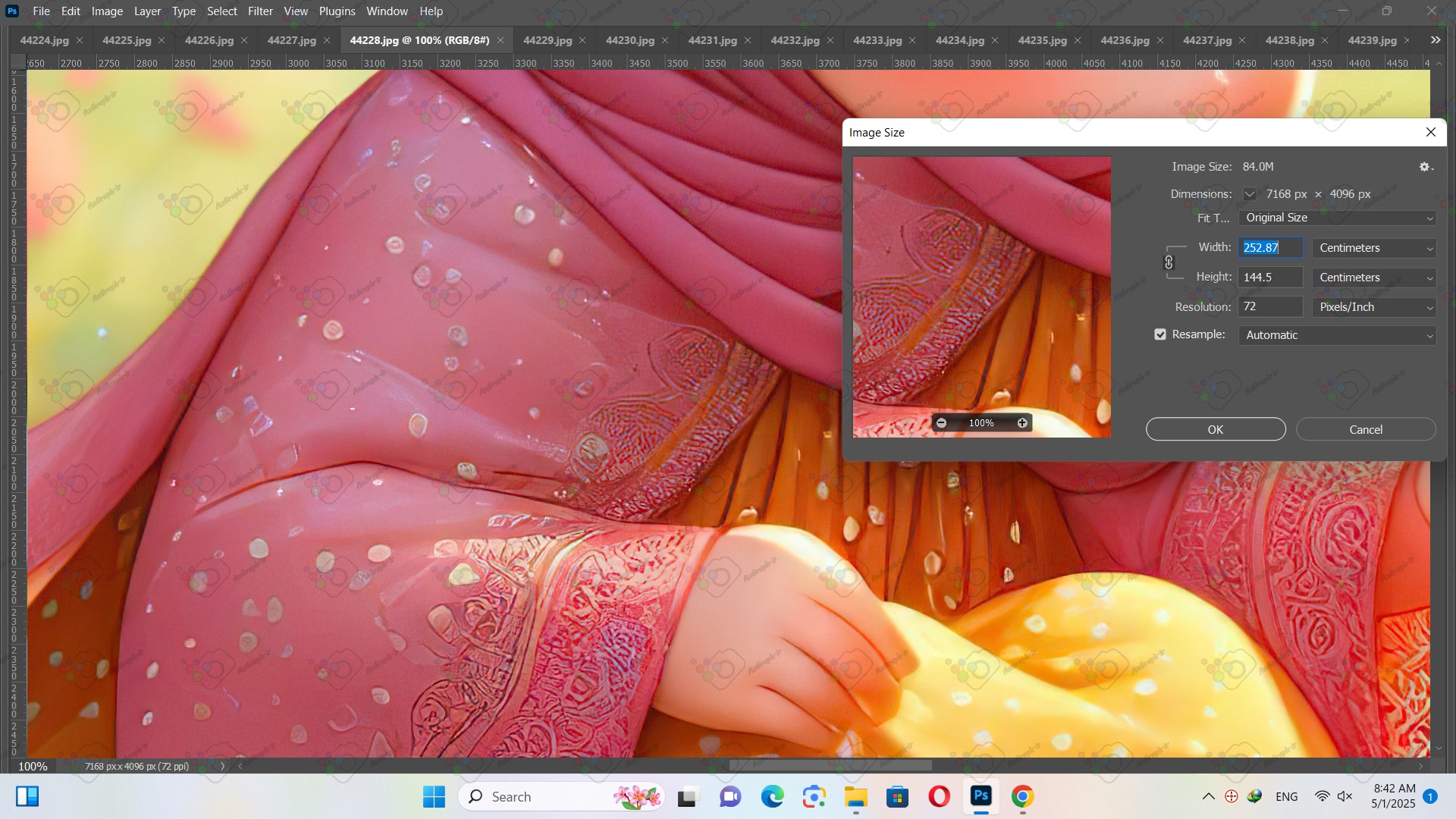1456x819 pixels.
Task: Zoom out the Image Size preview
Action: [941, 423]
